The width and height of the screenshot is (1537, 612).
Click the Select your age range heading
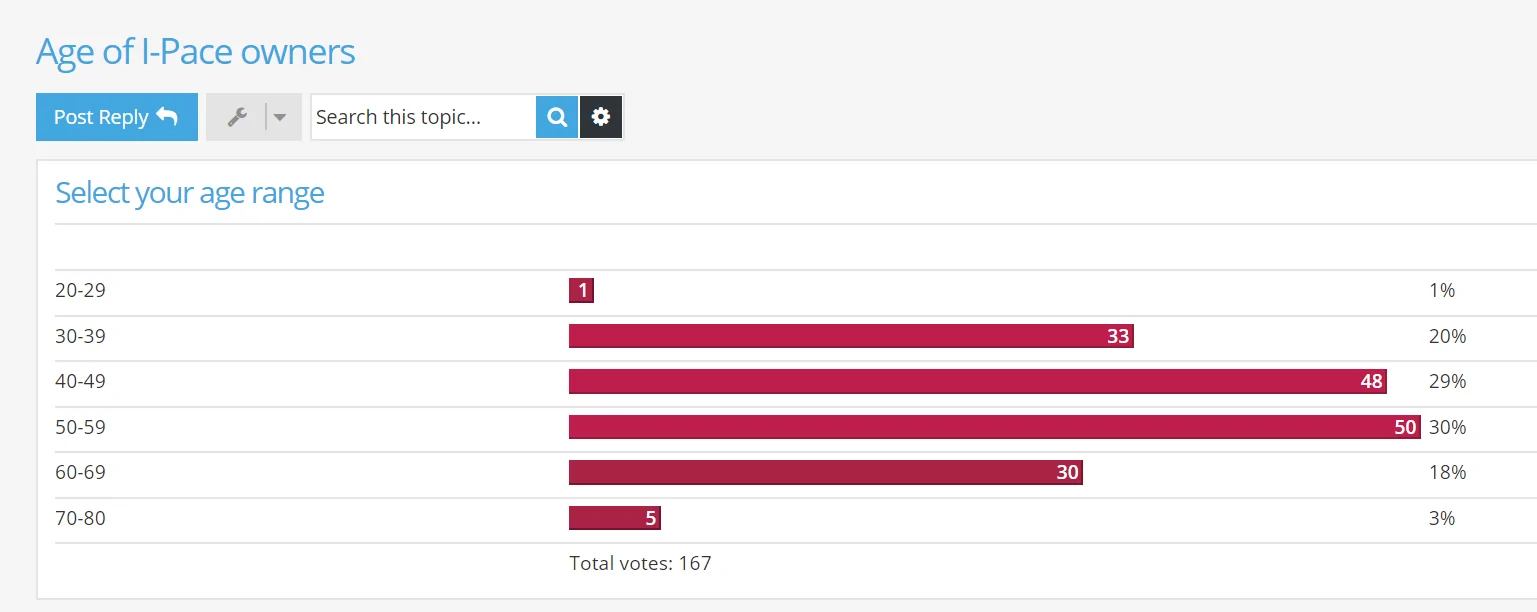tap(190, 192)
